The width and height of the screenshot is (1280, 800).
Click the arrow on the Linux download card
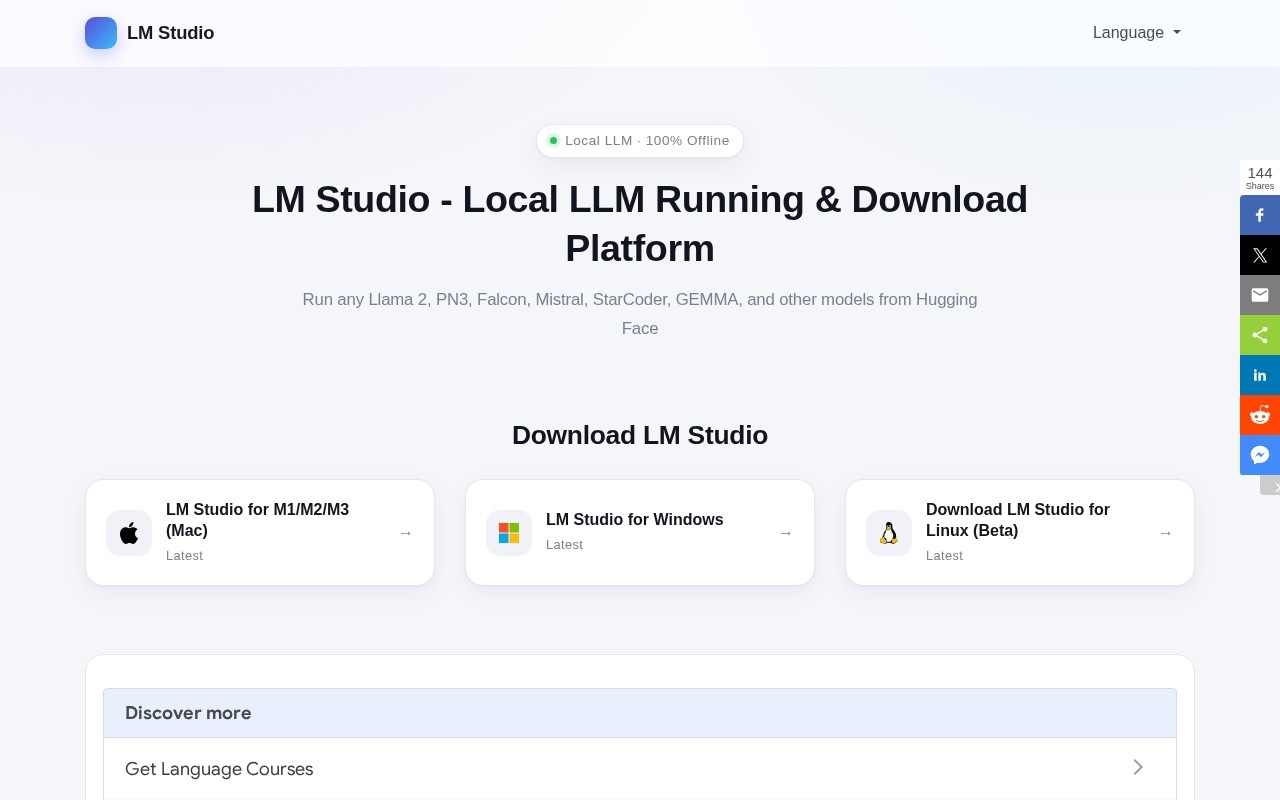[x=1165, y=533]
